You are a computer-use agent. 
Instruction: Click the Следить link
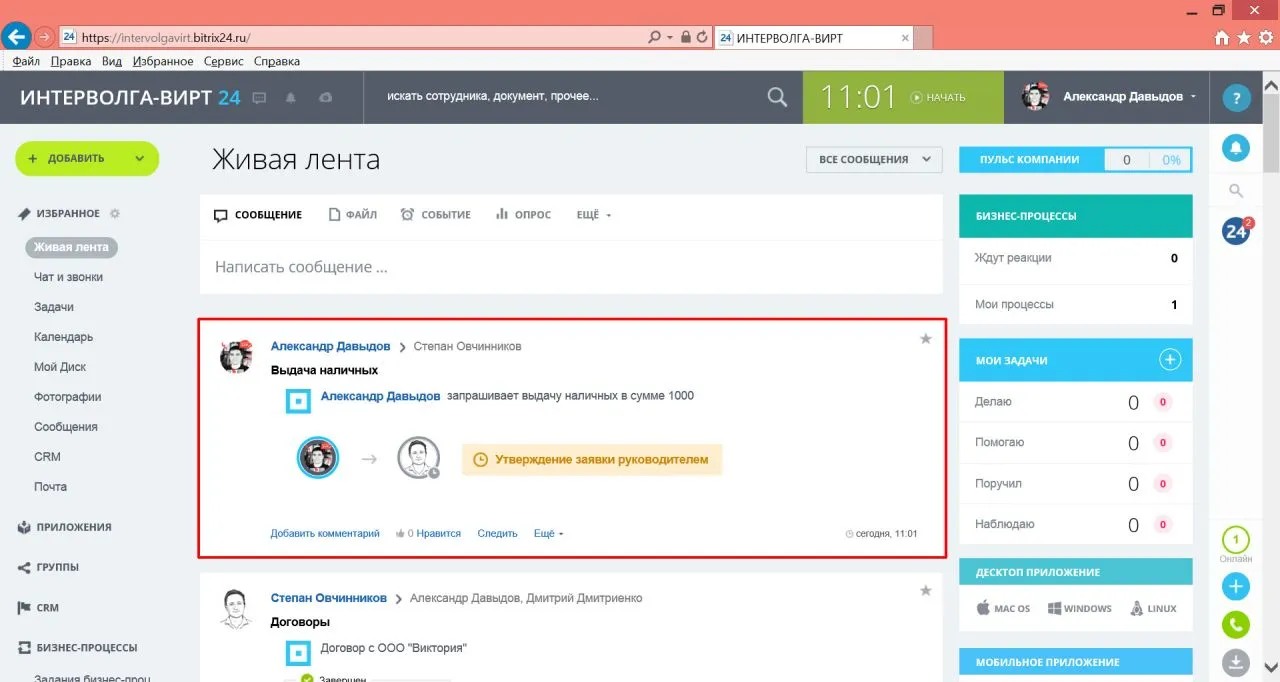pyautogui.click(x=497, y=533)
